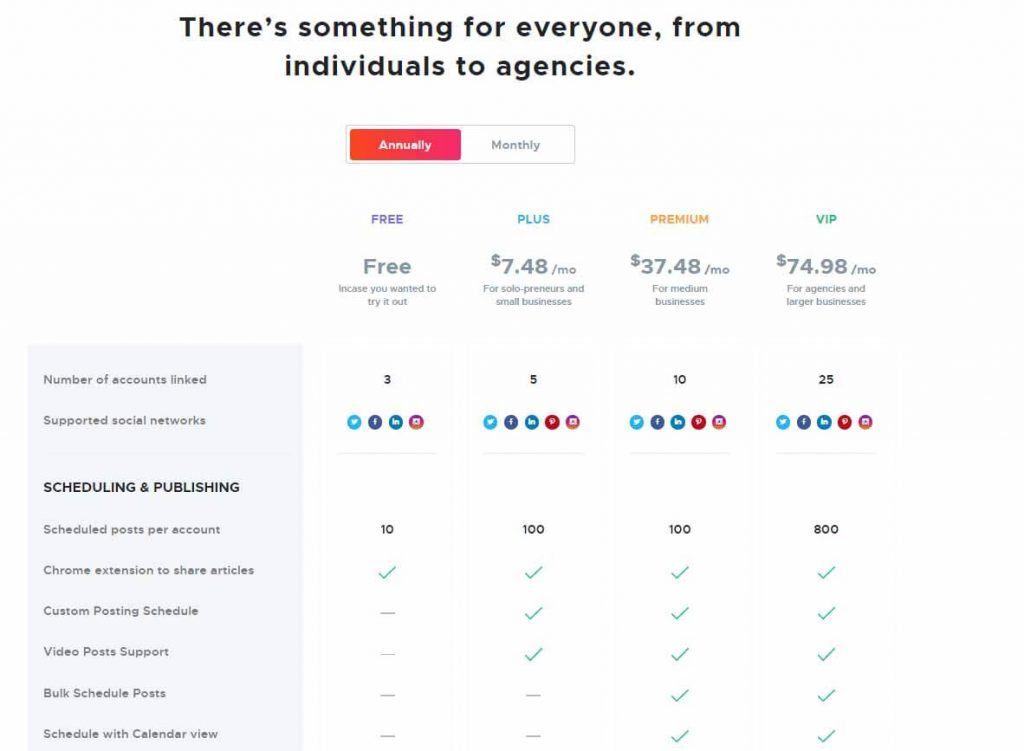Click the Bulk Schedule Posts checkmark under Premium

tap(680, 695)
